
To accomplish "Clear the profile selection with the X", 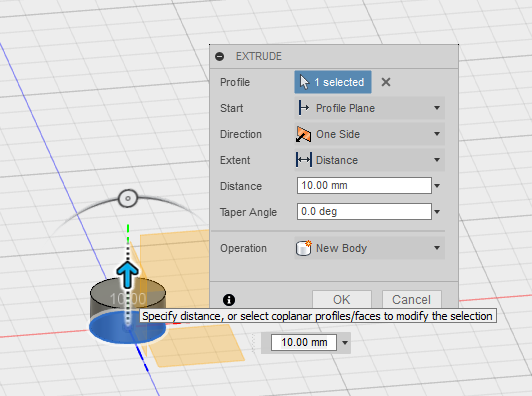I will pyautogui.click(x=386, y=82).
